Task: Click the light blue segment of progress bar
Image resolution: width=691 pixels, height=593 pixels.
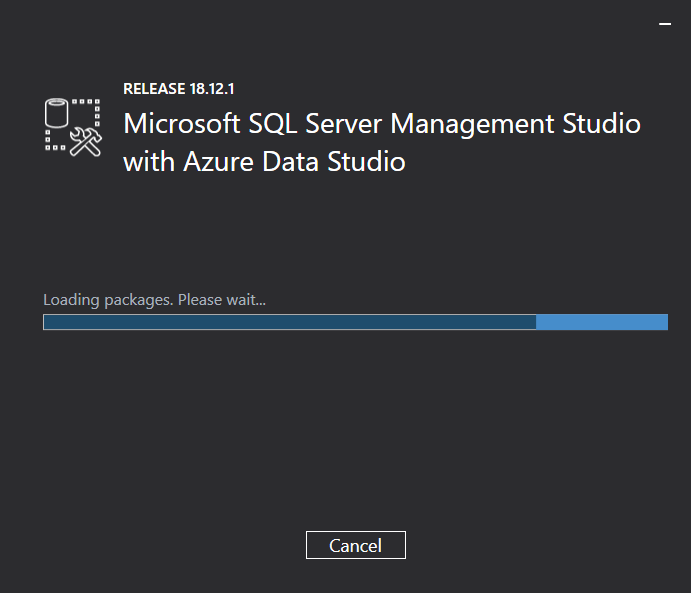Action: click(x=602, y=322)
